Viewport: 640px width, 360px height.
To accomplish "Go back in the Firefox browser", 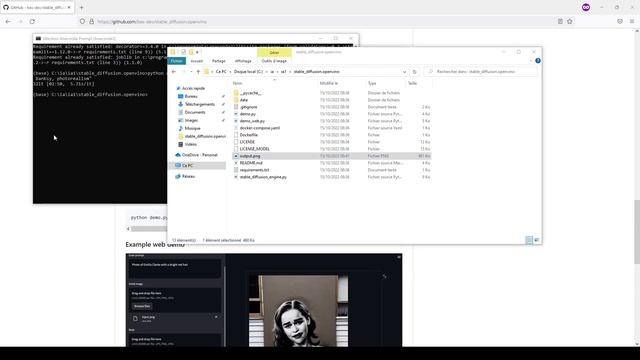I will pos(8,22).
